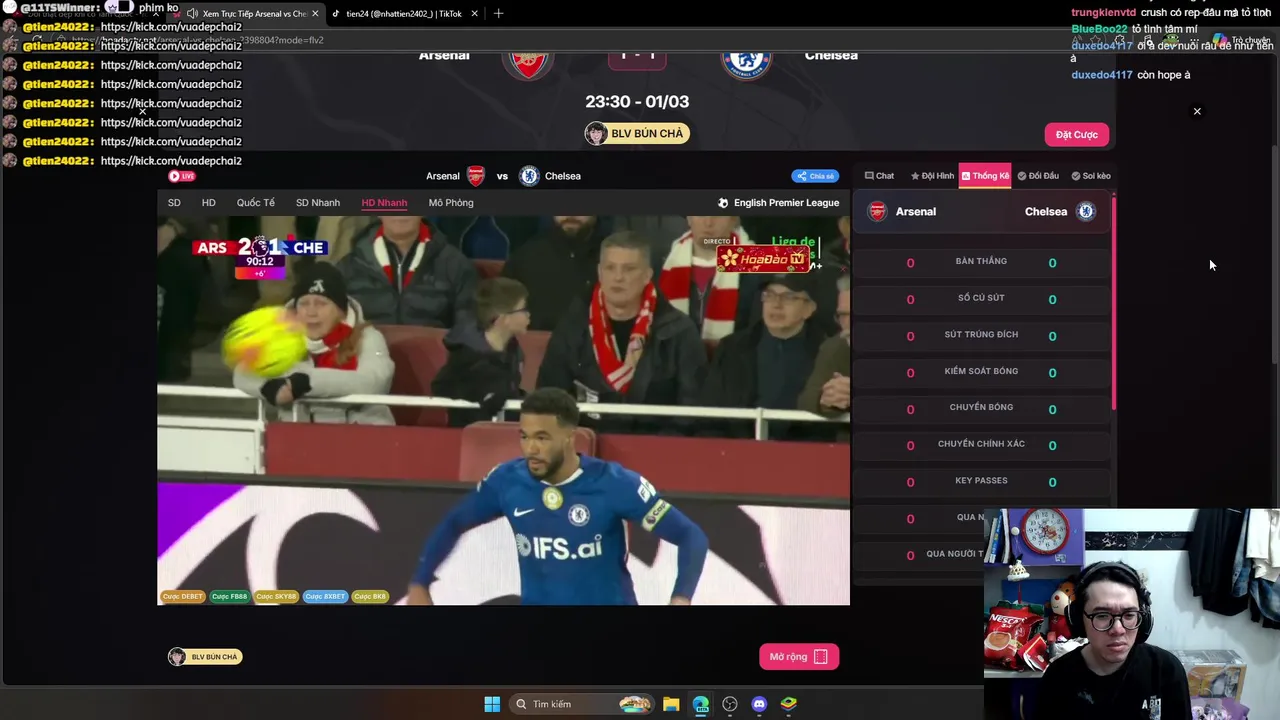Switch to the Đội Hình tab
Image resolution: width=1280 pixels, height=720 pixels.
[x=932, y=176]
